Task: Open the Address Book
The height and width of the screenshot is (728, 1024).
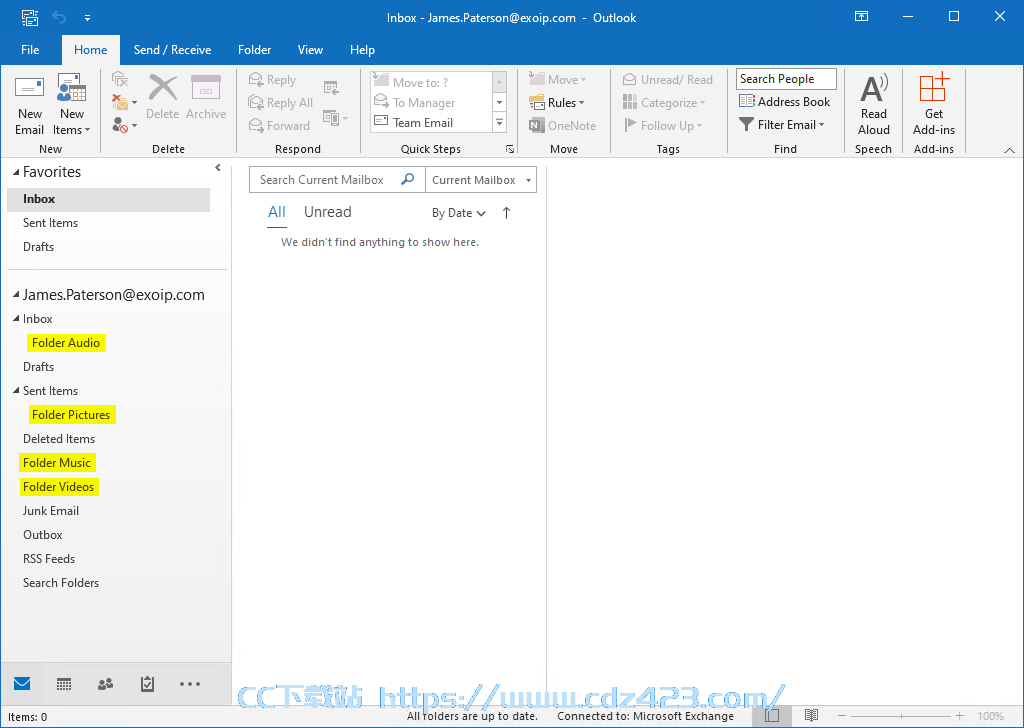Action: (784, 101)
